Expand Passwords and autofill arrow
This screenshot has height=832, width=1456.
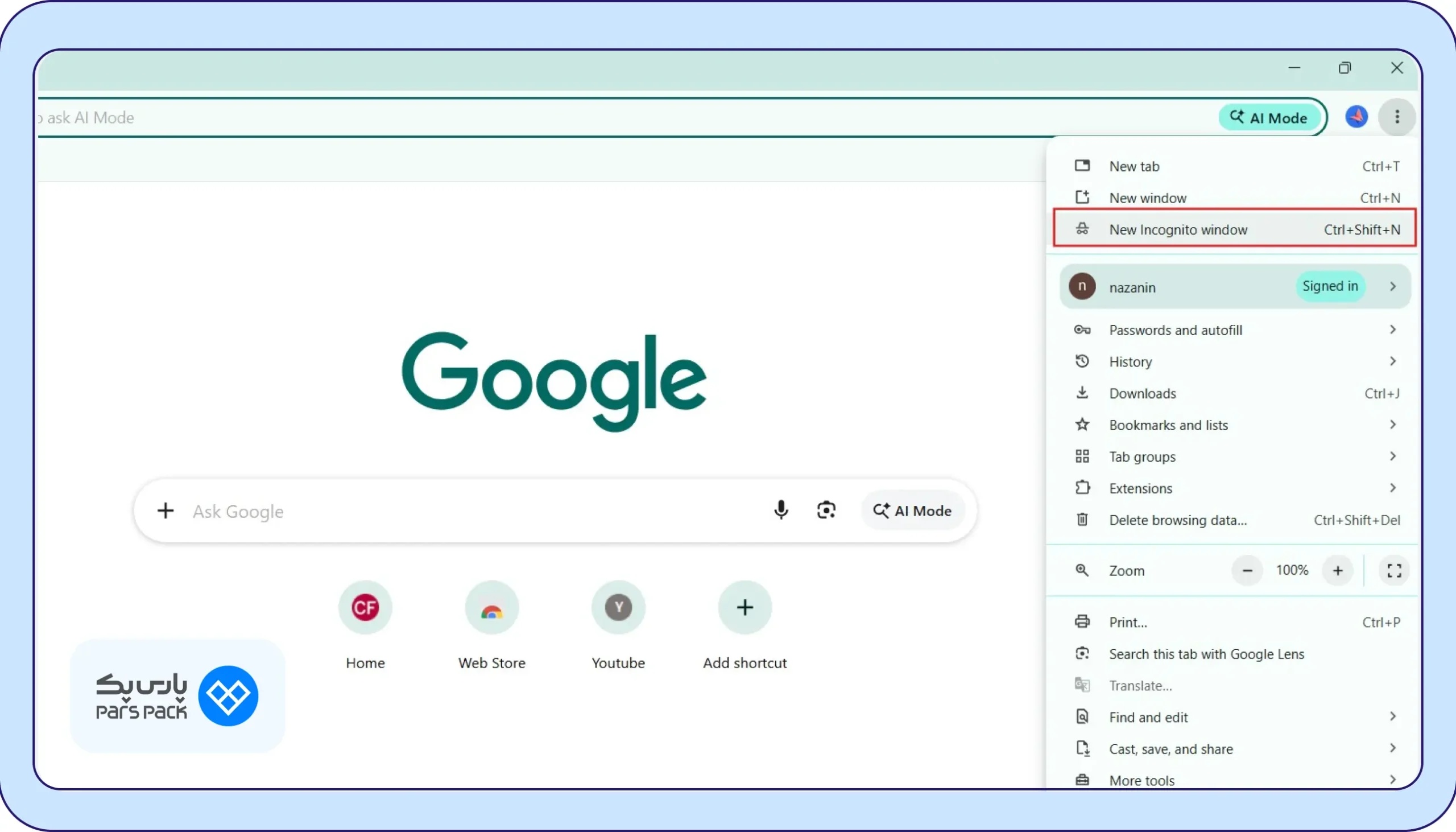1393,329
